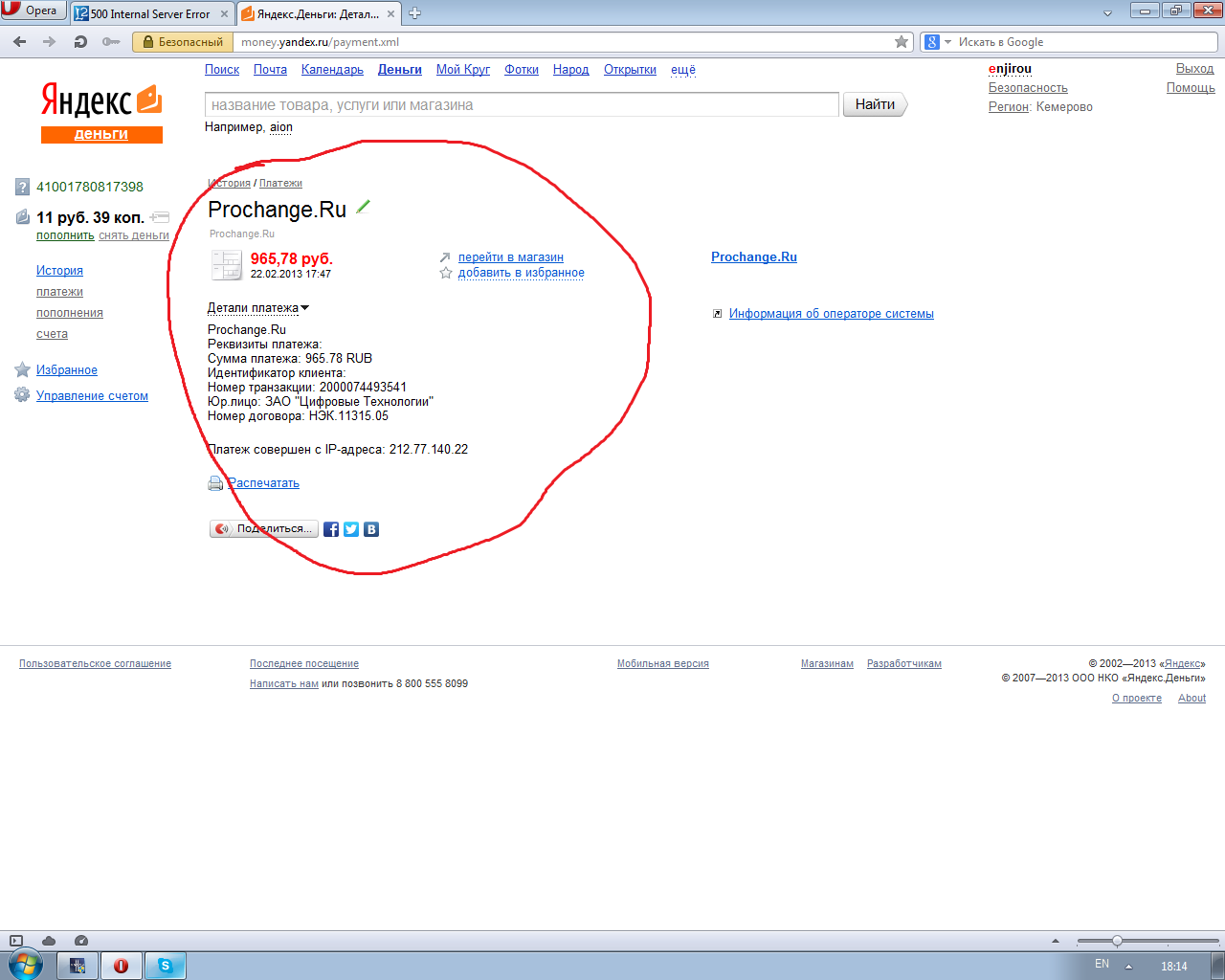Screen dimensions: 1225x980
Task: Close the Яндекс.Деньги tab
Action: pyautogui.click(x=391, y=14)
